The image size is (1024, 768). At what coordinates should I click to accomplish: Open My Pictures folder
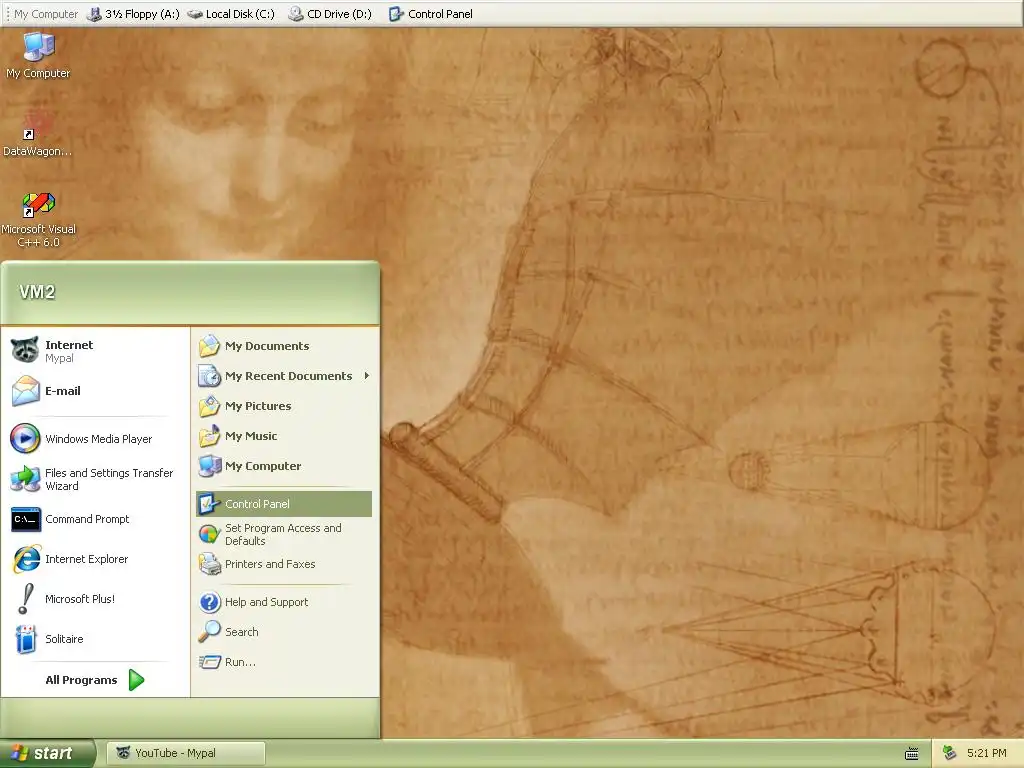(x=283, y=406)
